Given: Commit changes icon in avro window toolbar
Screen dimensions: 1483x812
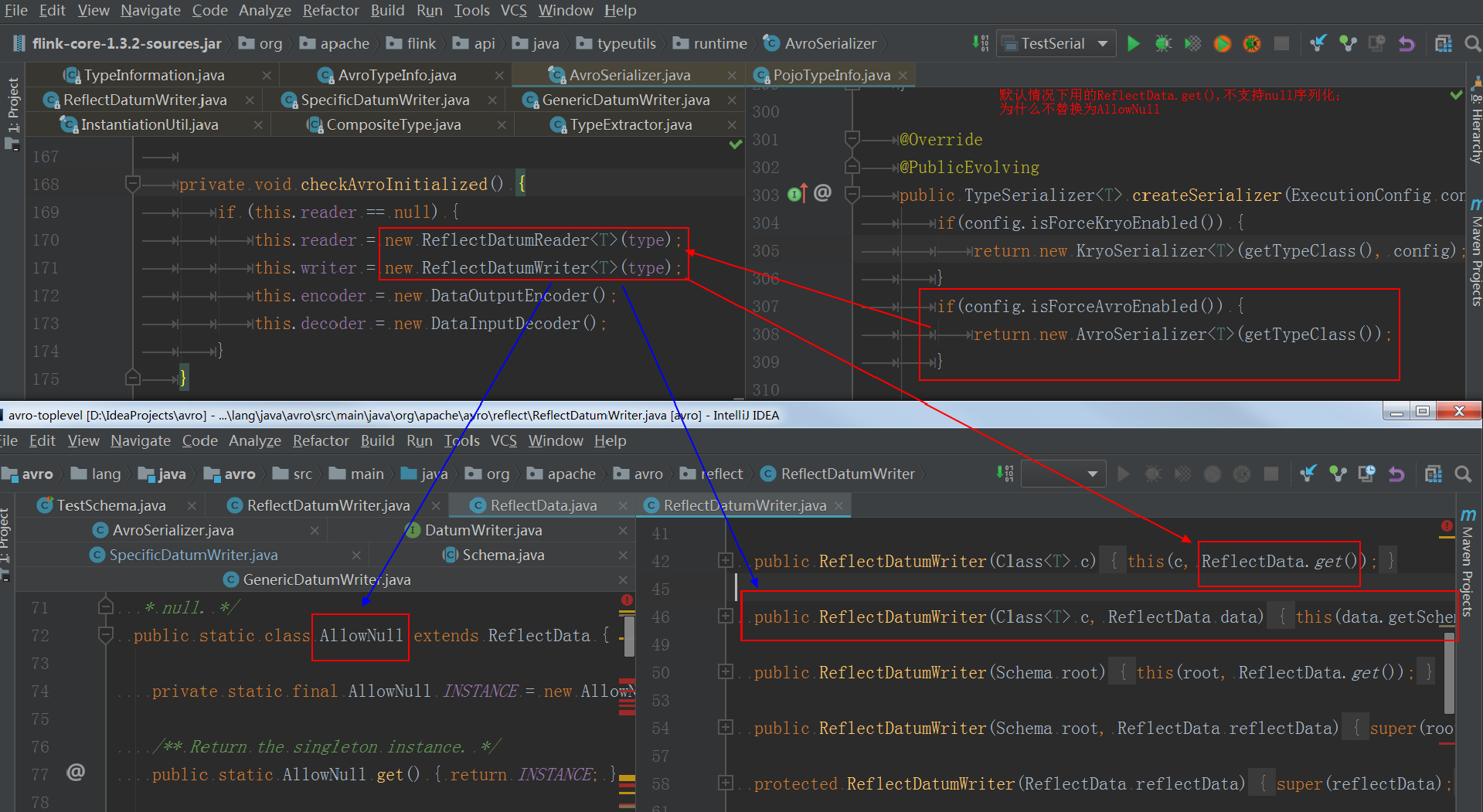Looking at the screenshot, I should tap(1337, 474).
